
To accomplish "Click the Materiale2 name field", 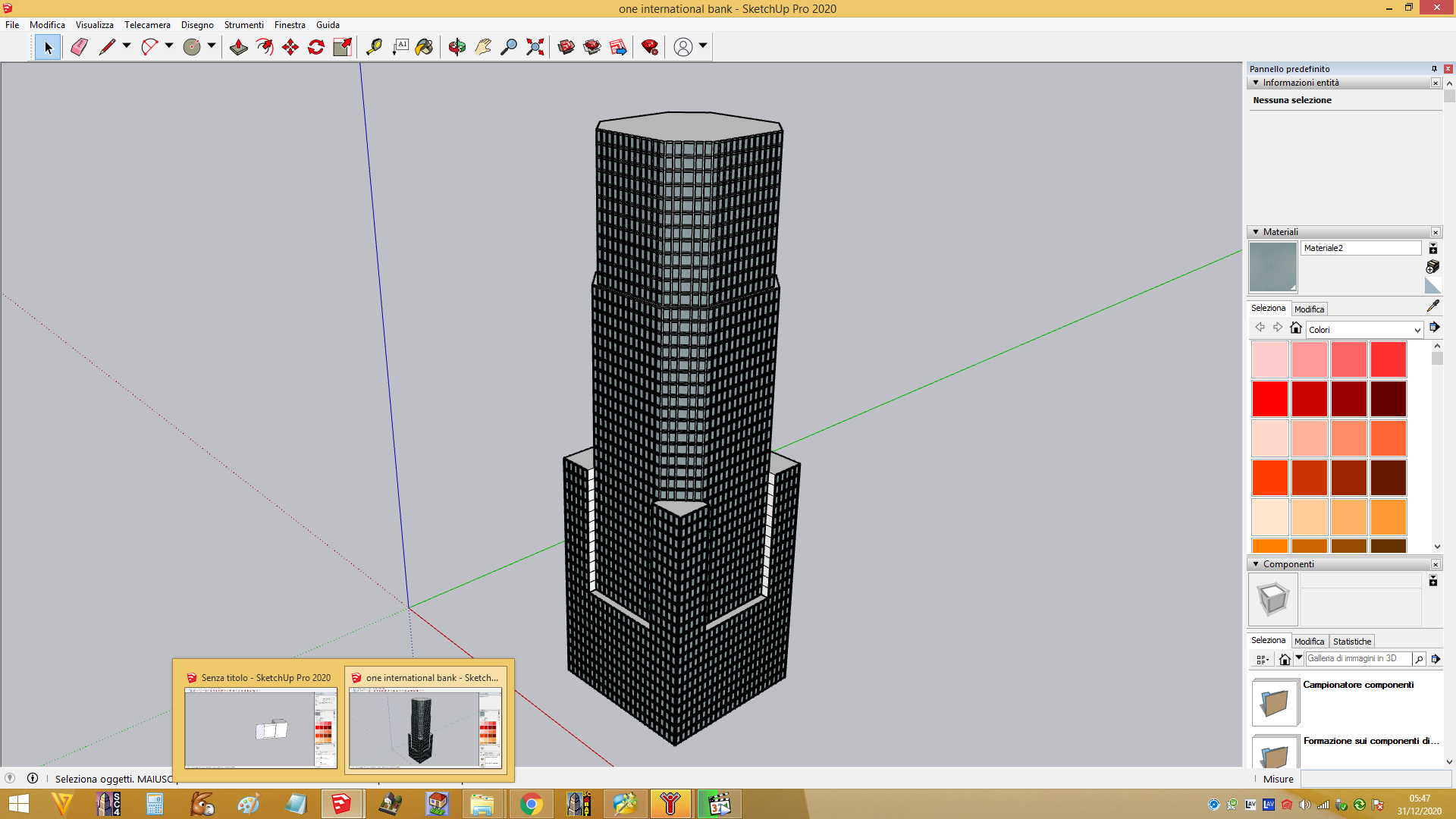I will (1361, 248).
